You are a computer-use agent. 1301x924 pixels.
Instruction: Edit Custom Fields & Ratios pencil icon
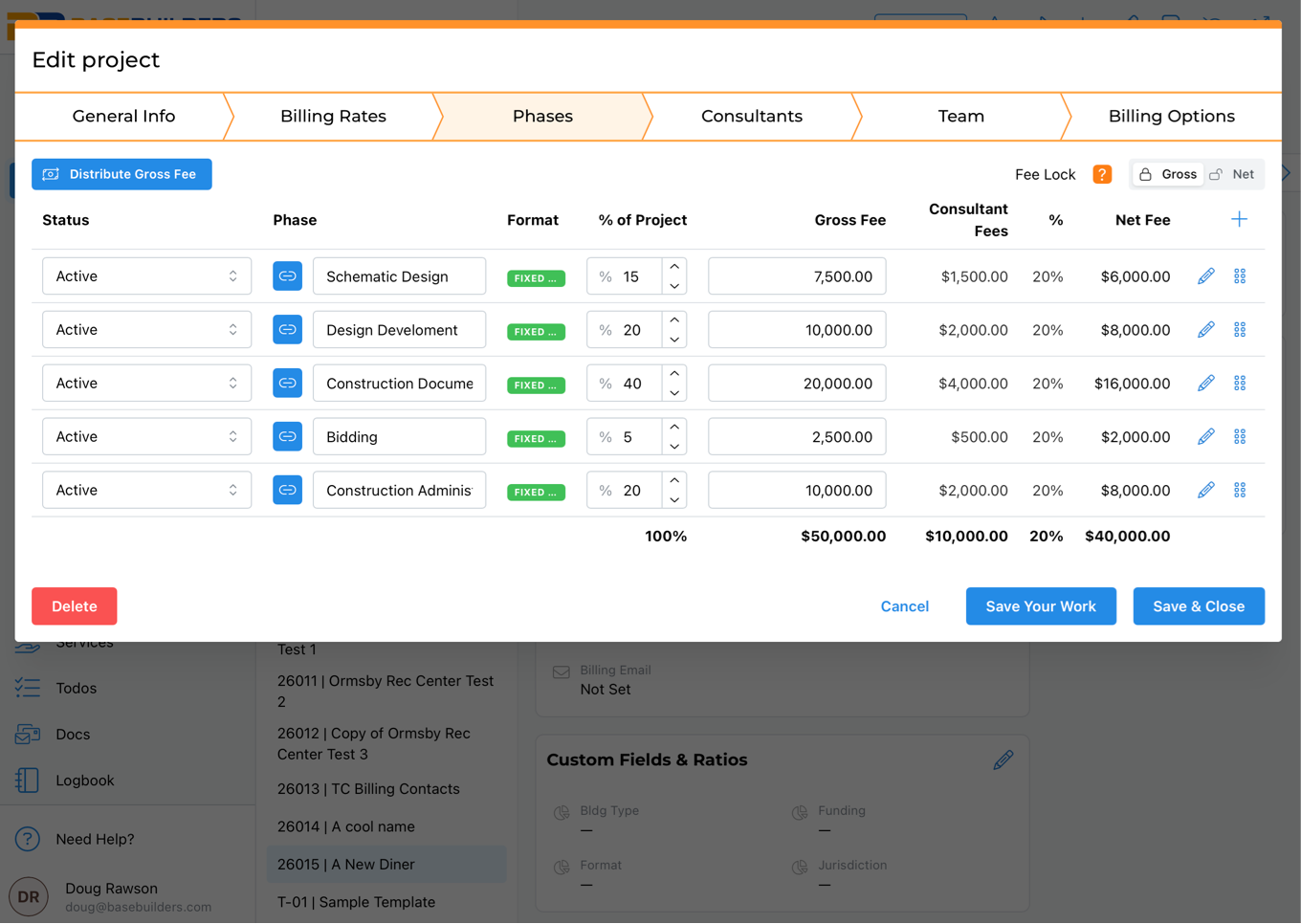[x=1003, y=760]
